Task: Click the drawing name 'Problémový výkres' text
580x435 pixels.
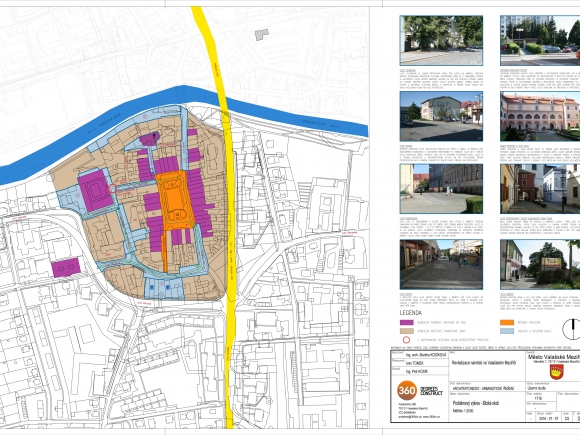Action: (475, 403)
